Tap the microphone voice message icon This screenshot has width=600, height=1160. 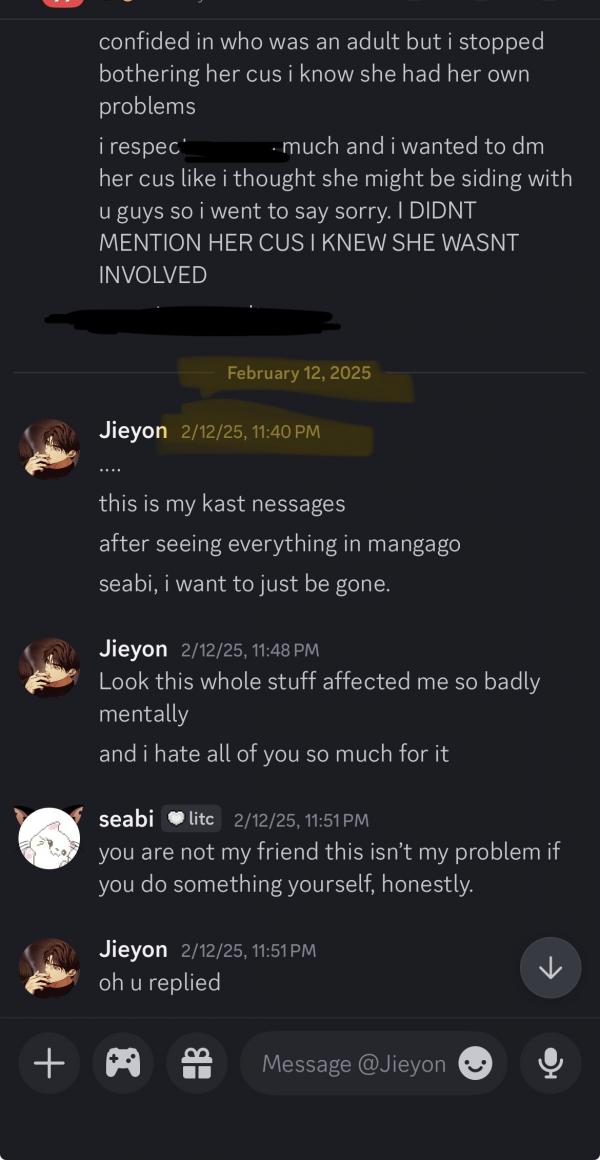click(550, 1063)
